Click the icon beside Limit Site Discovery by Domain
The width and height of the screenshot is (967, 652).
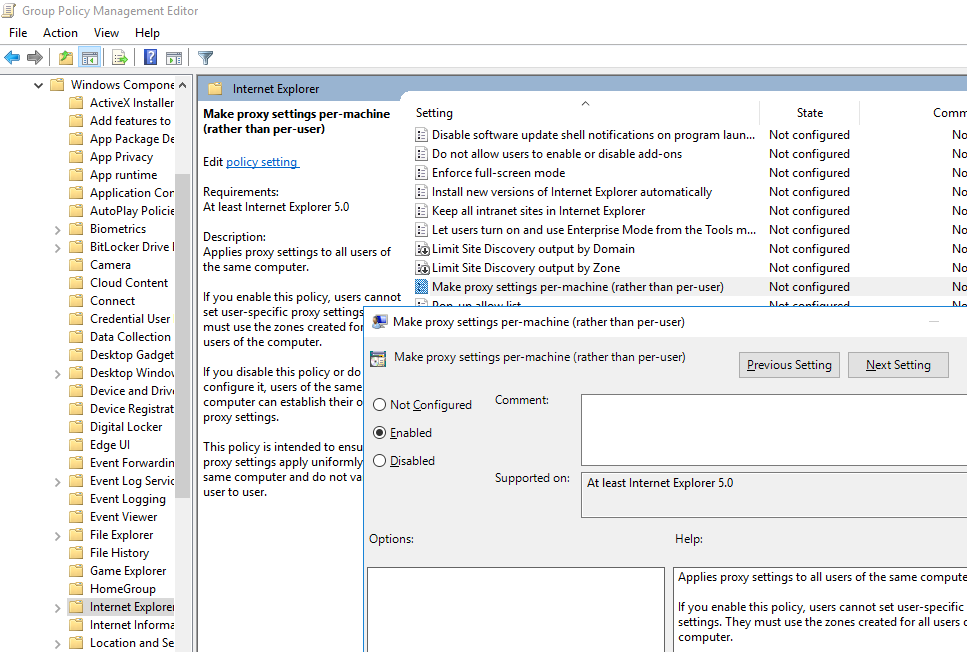(422, 249)
